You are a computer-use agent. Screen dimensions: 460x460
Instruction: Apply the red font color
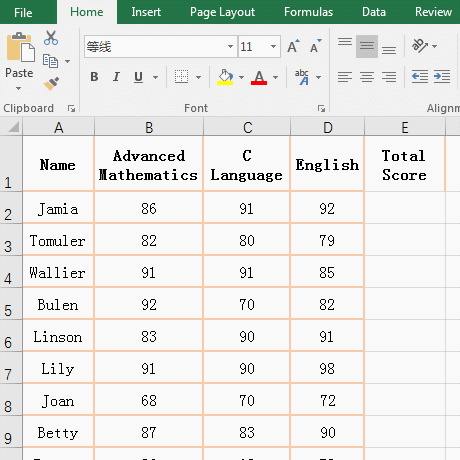pos(259,77)
